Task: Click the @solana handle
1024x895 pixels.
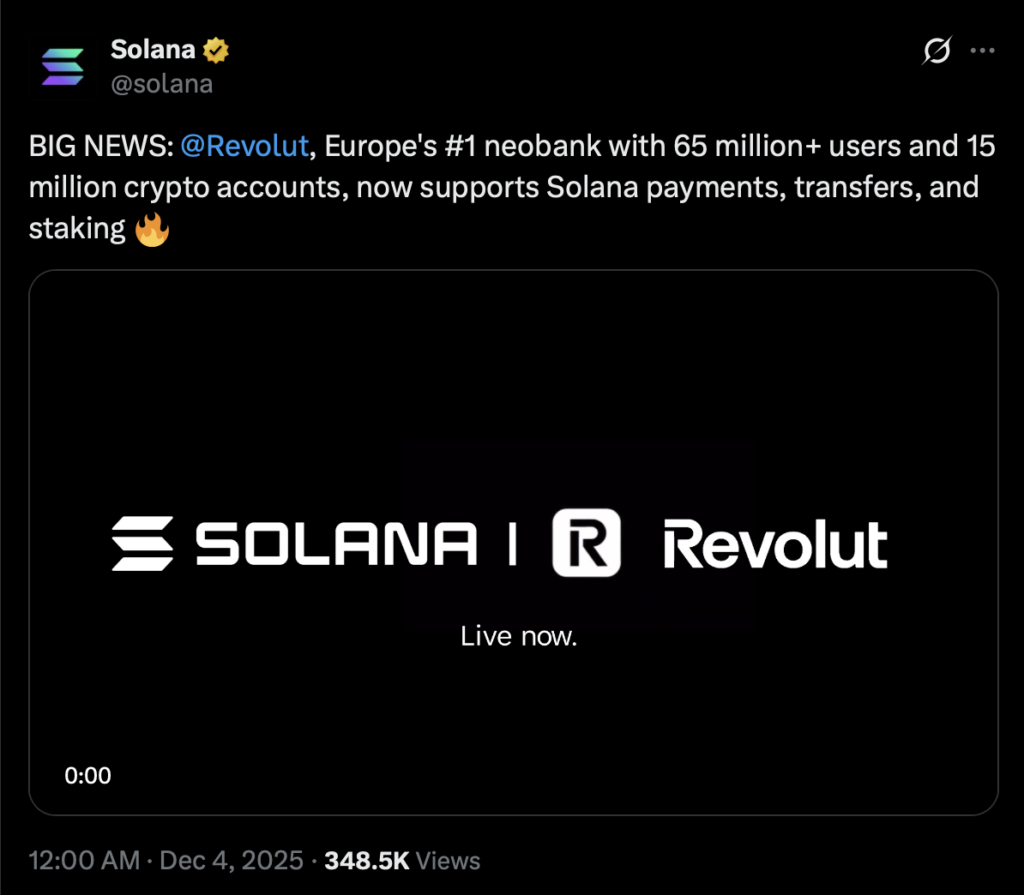Action: [163, 84]
